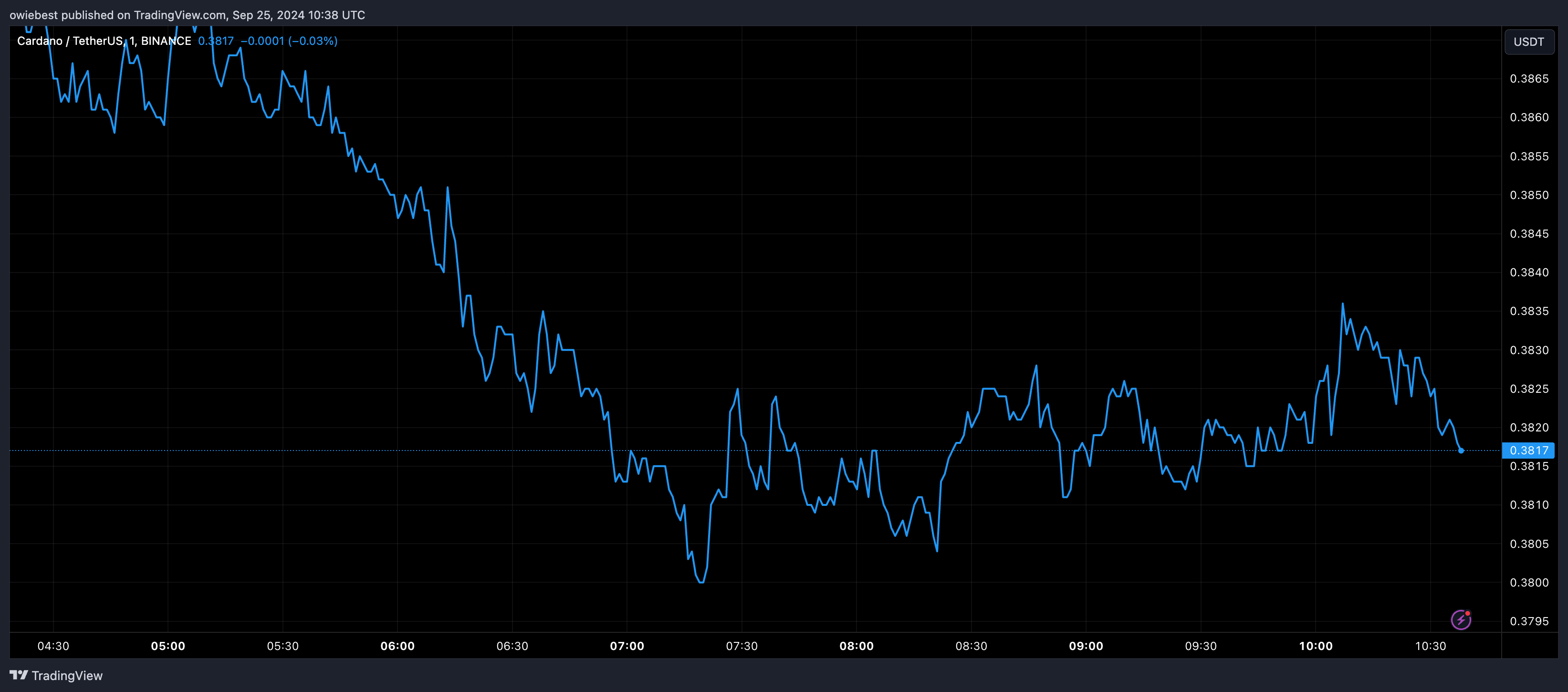Click the TradingView logo icon
The height and width of the screenshot is (692, 1568).
click(19, 675)
